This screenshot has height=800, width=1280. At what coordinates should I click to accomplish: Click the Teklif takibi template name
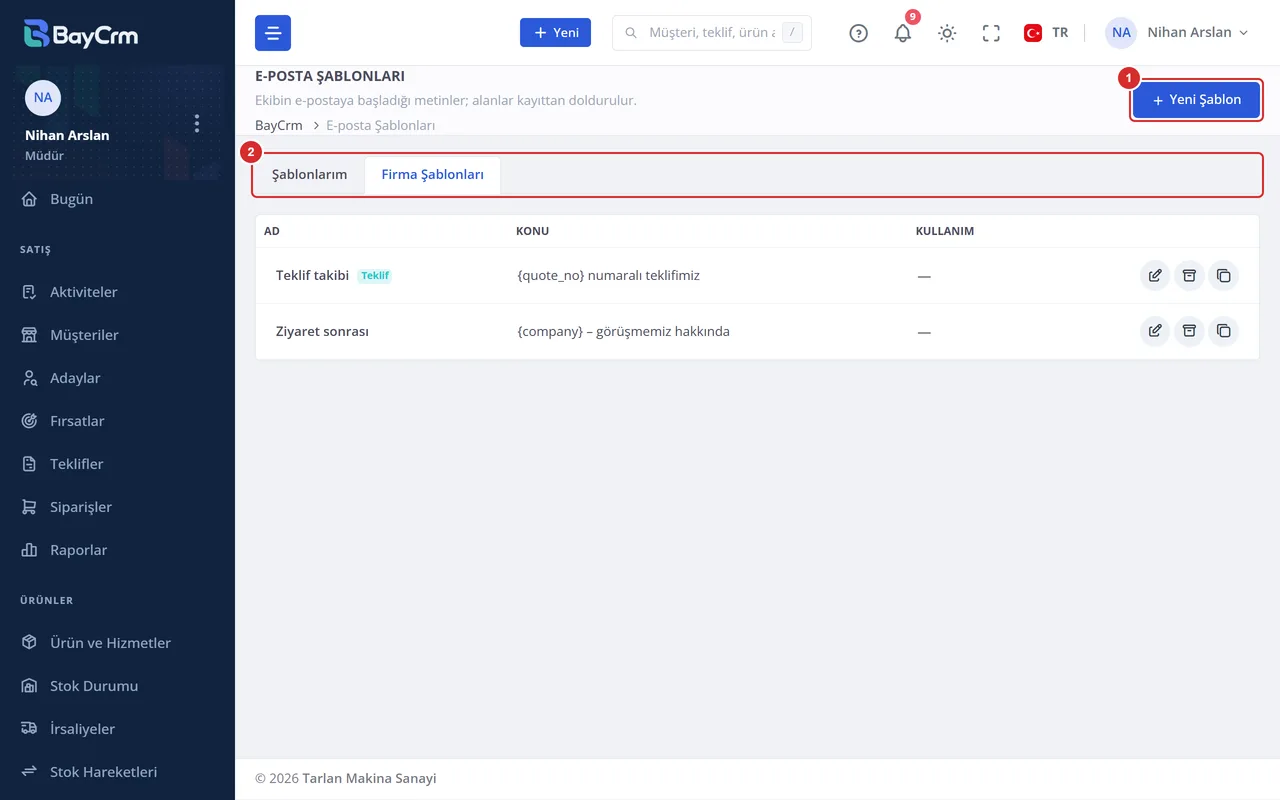click(312, 275)
